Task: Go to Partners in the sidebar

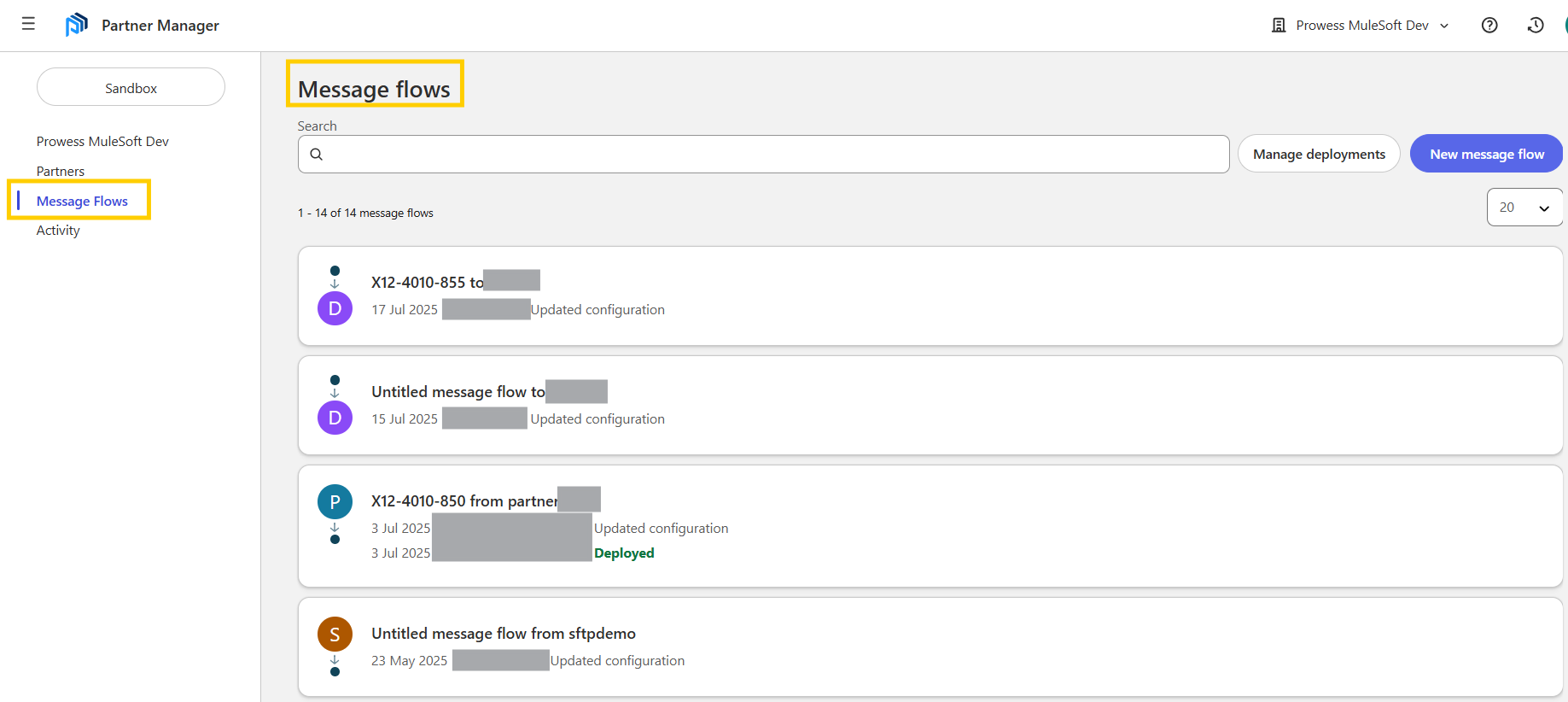Action: [61, 172]
